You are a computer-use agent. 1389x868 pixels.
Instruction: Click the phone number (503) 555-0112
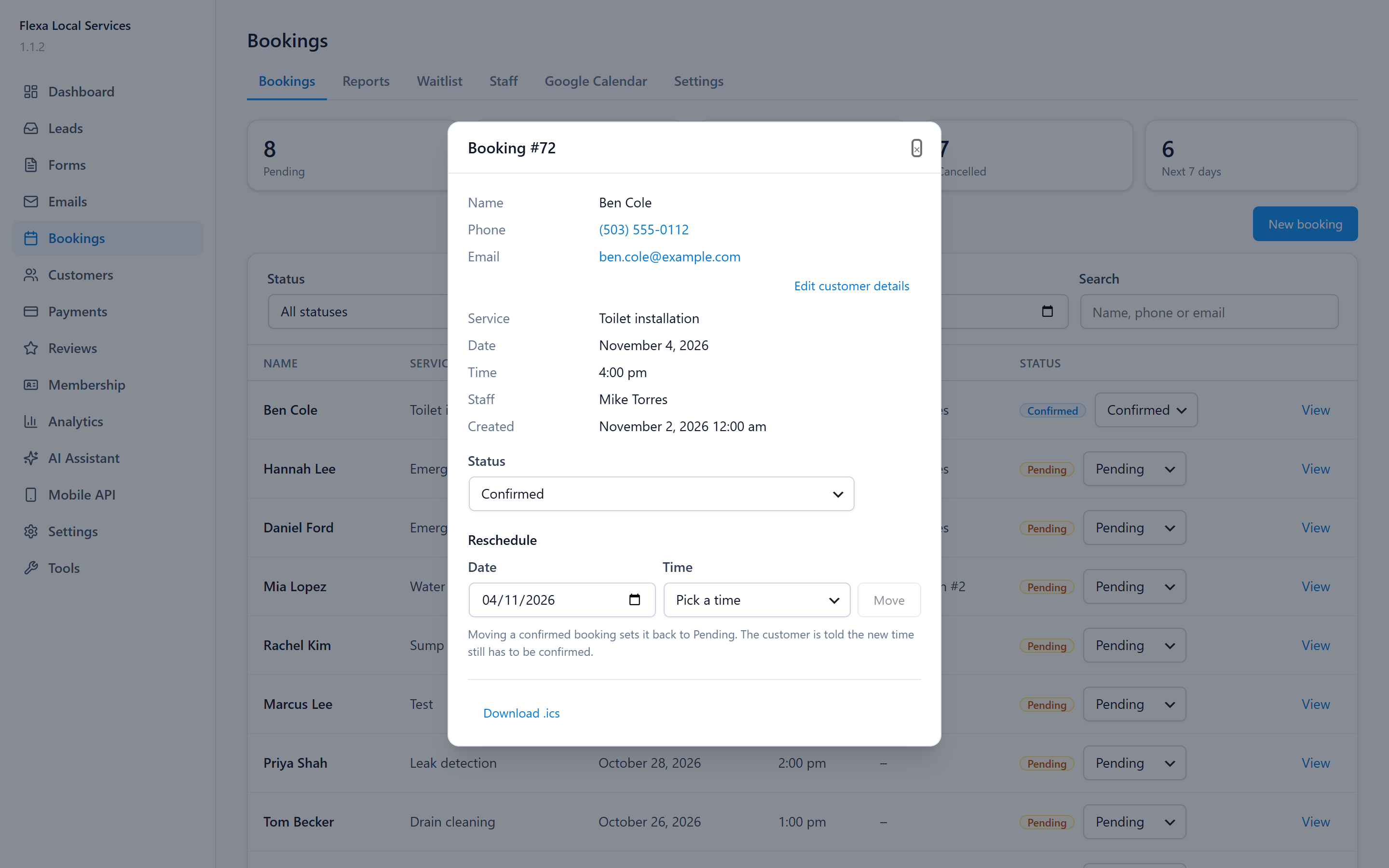point(643,230)
